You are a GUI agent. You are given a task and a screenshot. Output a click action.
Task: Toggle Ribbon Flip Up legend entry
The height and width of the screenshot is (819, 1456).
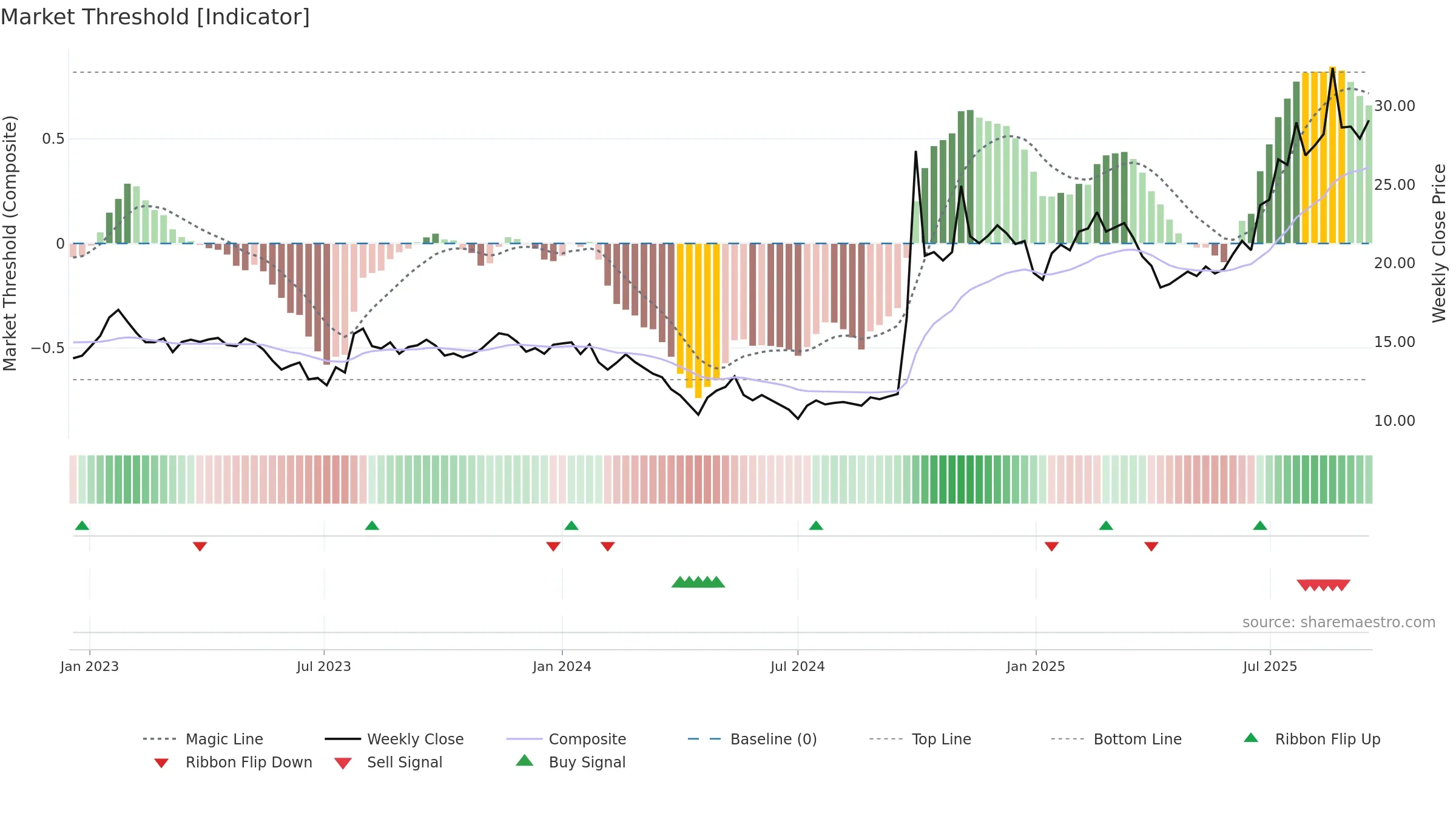tap(1312, 739)
